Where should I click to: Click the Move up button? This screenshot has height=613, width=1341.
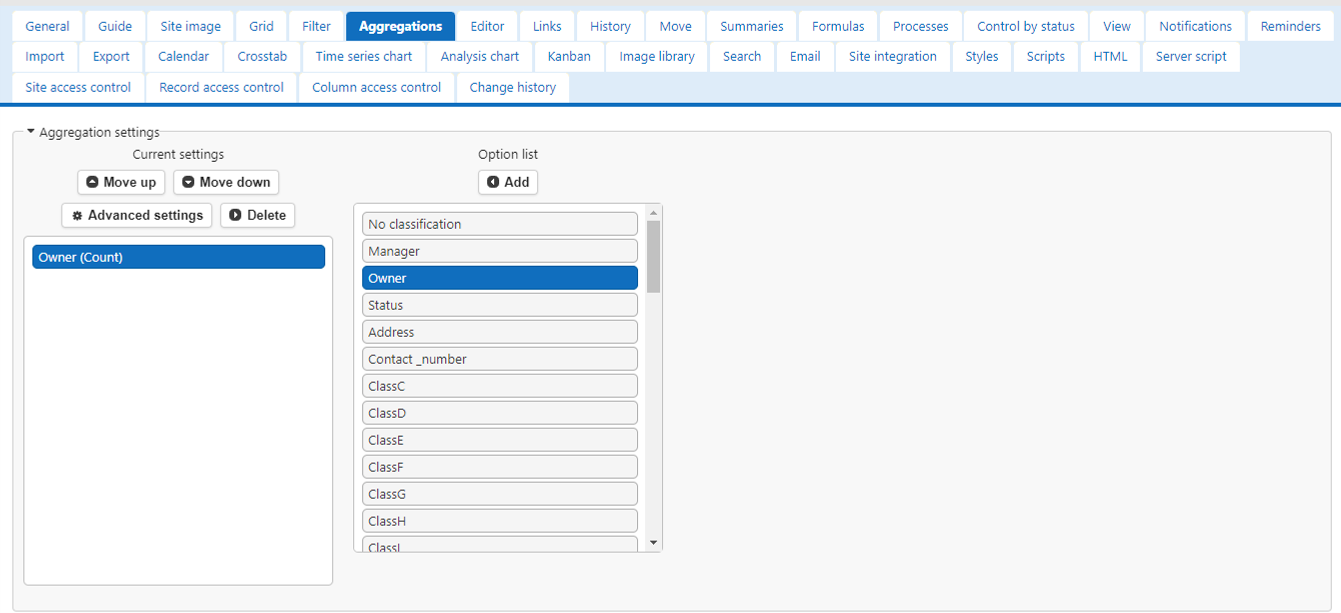point(121,182)
